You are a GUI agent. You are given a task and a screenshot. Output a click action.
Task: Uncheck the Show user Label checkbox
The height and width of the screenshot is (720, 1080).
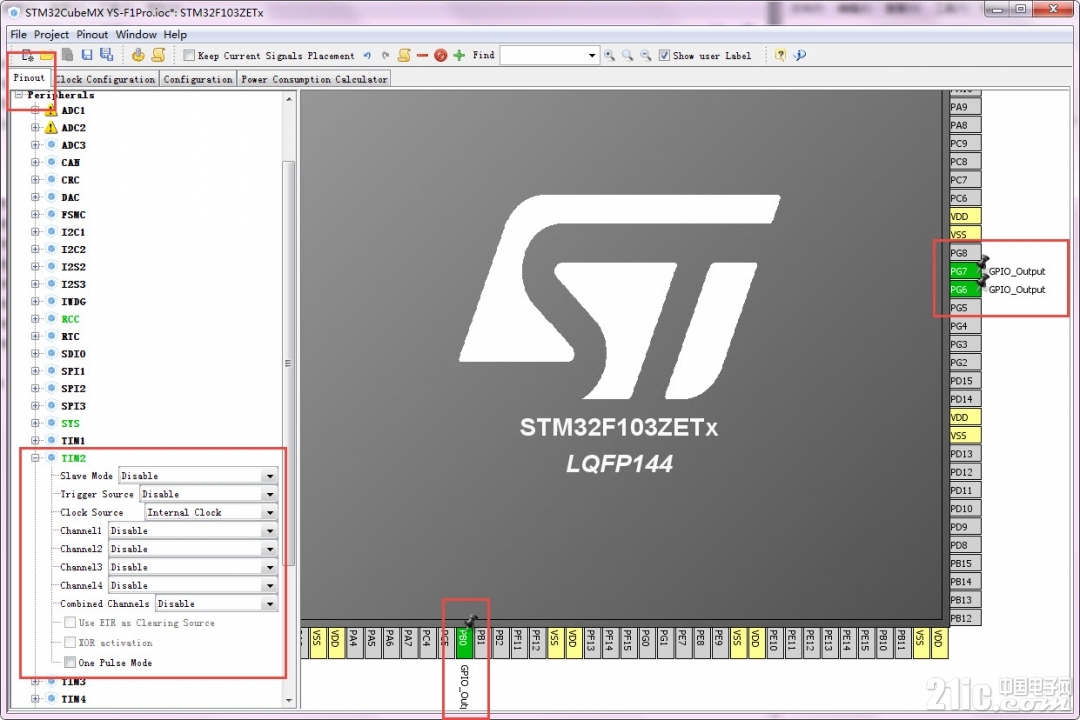[664, 55]
